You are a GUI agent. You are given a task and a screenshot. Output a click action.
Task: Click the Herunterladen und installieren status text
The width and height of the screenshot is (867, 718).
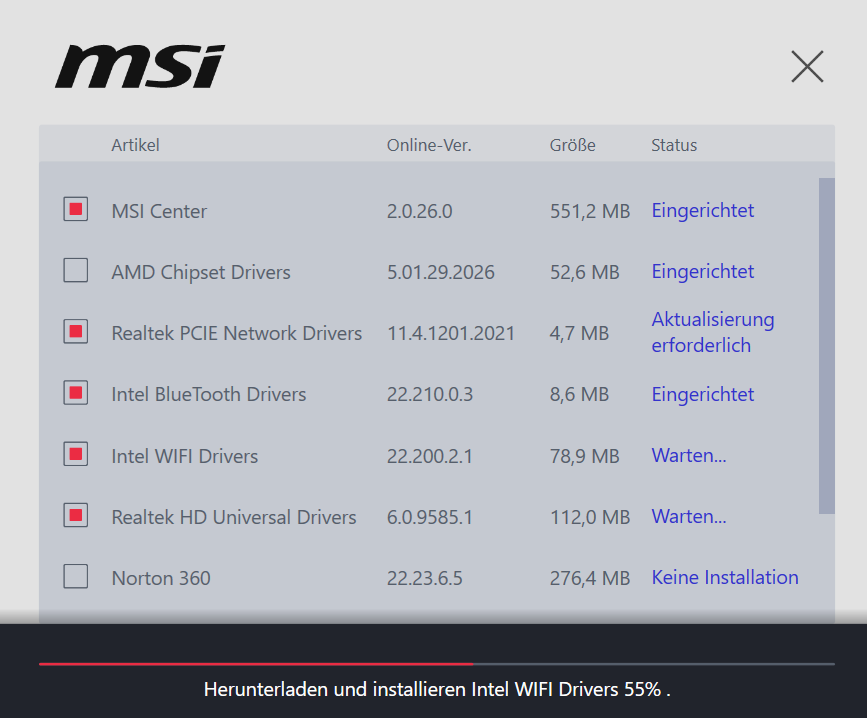tap(437, 689)
